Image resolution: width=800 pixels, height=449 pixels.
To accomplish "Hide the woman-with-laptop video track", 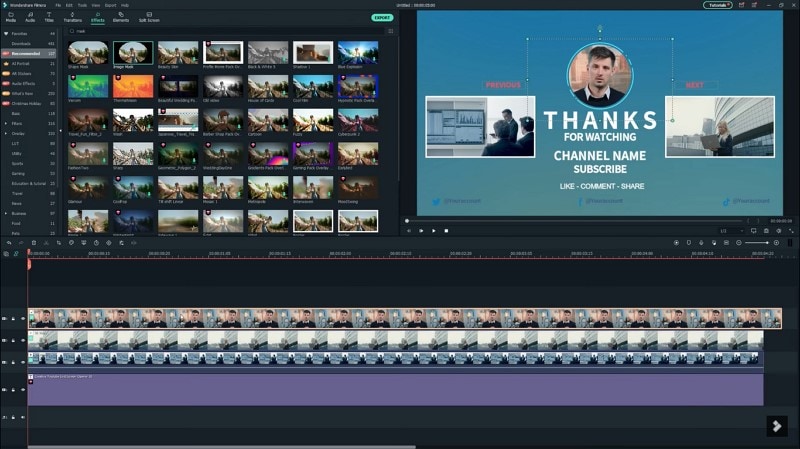I will click(22, 340).
